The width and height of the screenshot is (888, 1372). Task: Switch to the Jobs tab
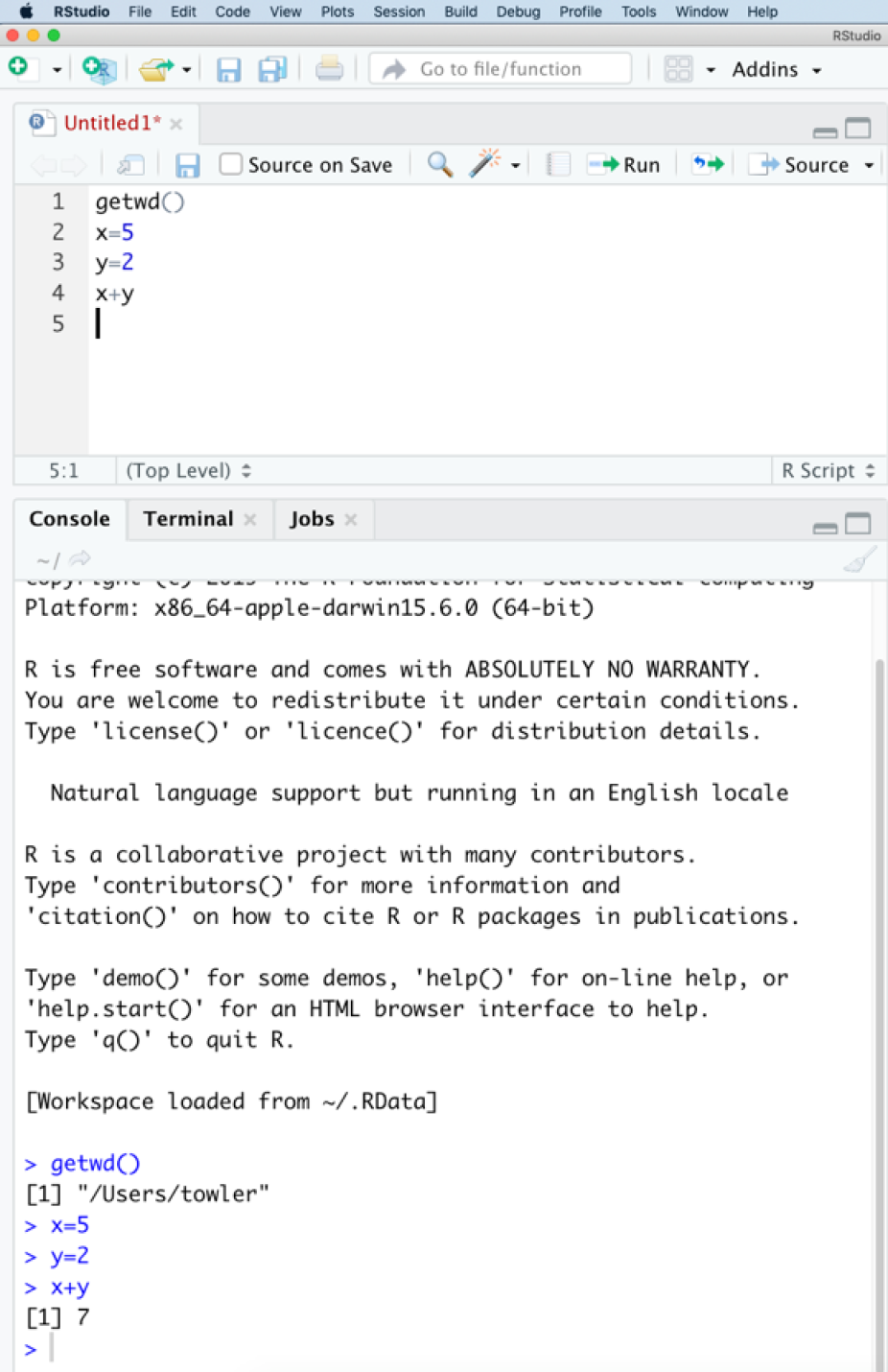pyautogui.click(x=312, y=519)
